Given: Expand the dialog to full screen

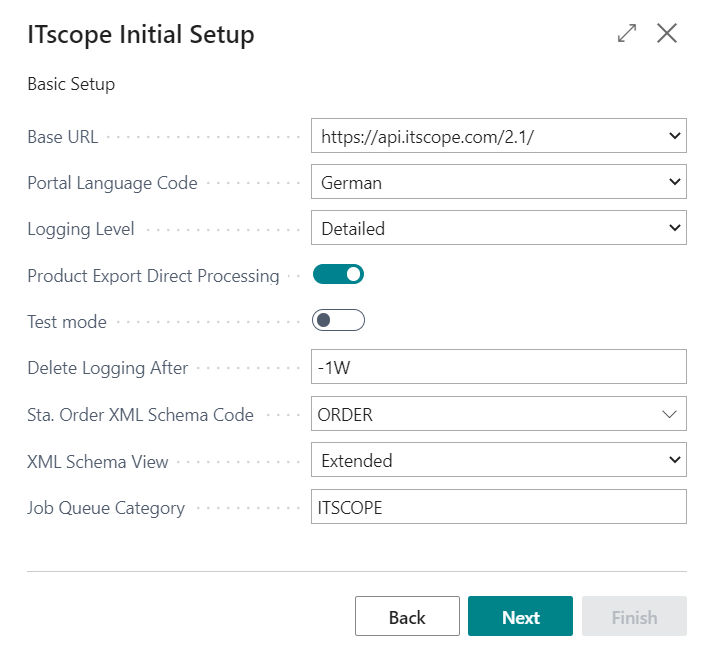Looking at the screenshot, I should (x=627, y=34).
